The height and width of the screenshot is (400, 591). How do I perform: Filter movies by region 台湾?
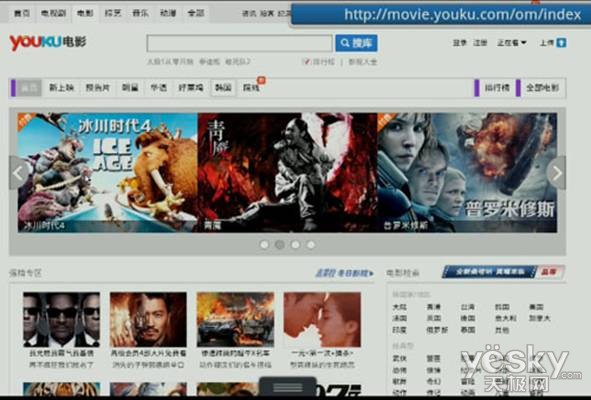pos(467,307)
